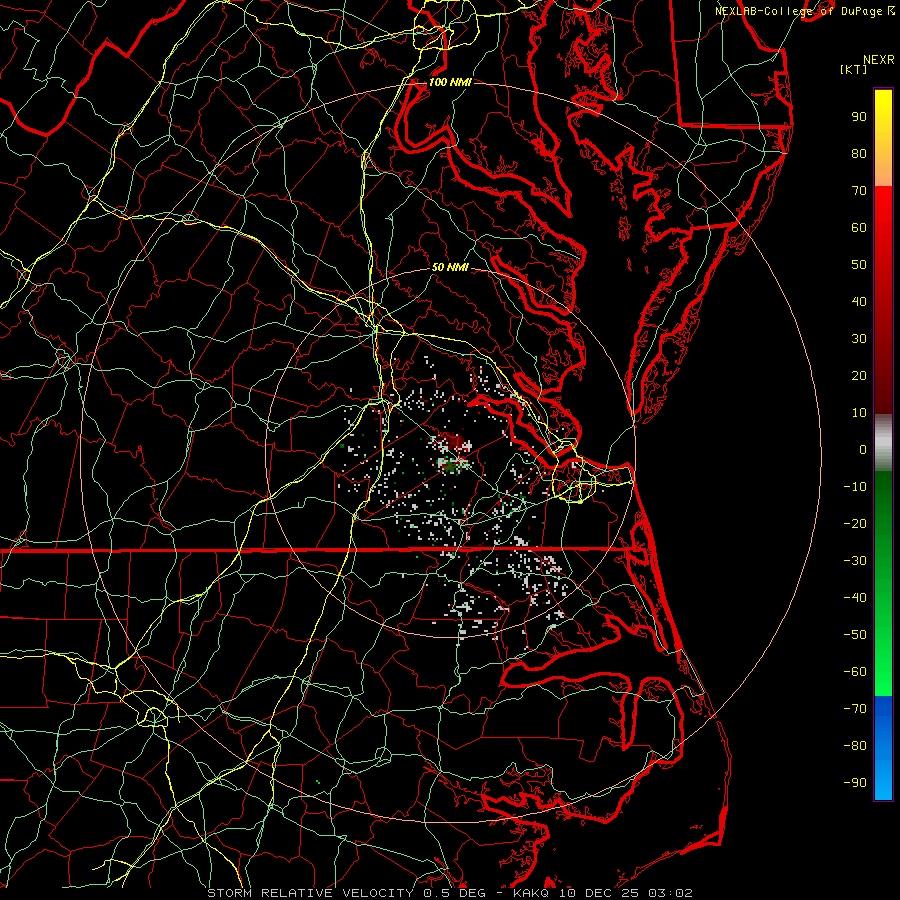Viewport: 900px width, 900px height.
Task: Click the 80 value on the velocity scale
Action: pos(859,153)
